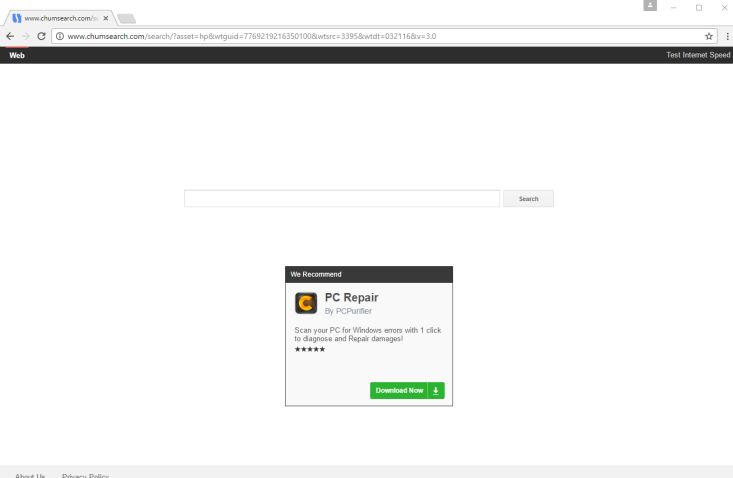Click the Download Now button

click(407, 391)
